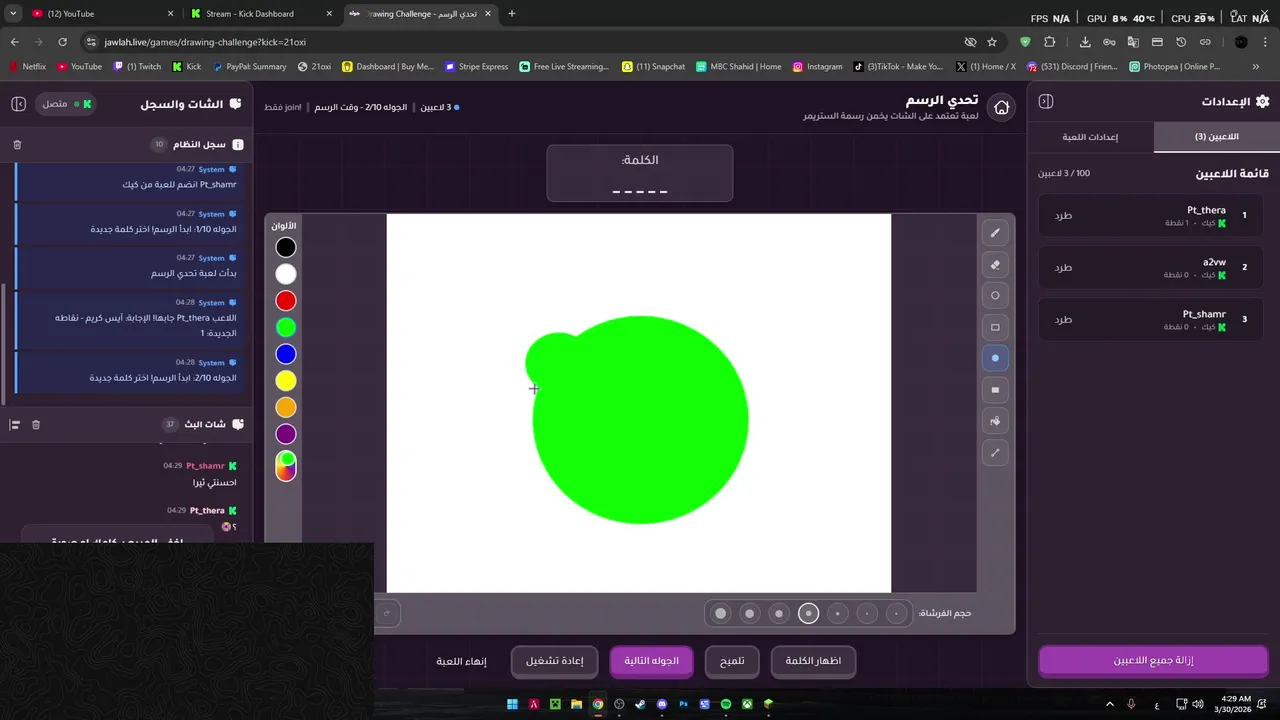Pick the blue color swatch
Screen dimensions: 1280x720
286,354
